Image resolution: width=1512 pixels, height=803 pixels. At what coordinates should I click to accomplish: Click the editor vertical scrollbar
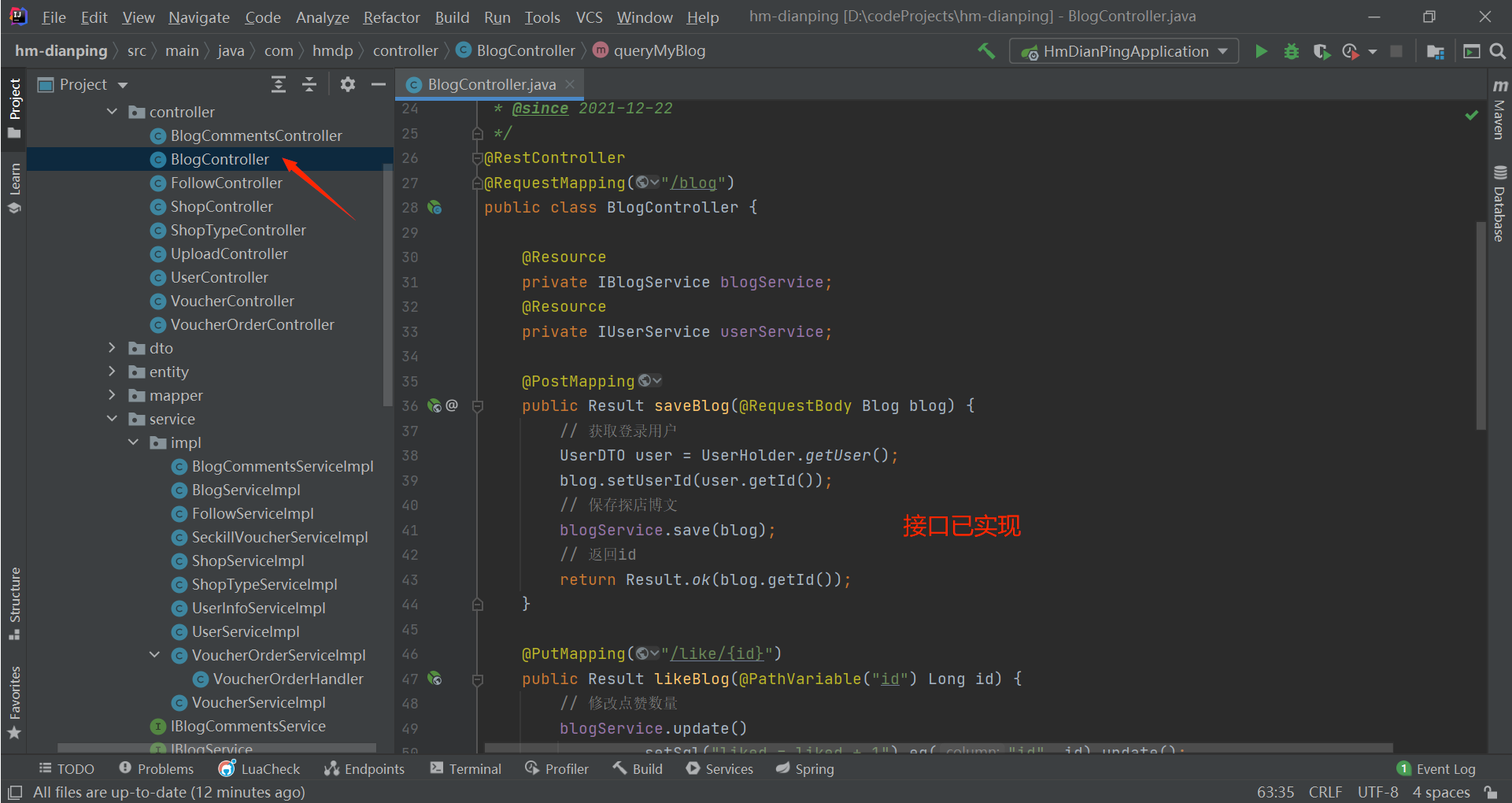1481,324
